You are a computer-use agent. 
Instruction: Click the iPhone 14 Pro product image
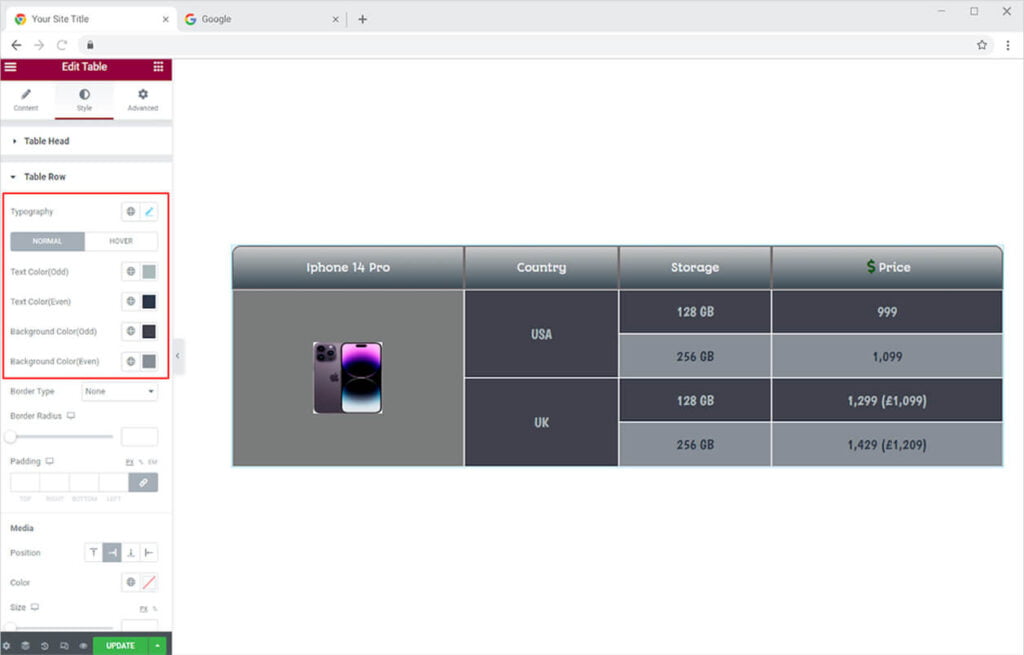[347, 378]
